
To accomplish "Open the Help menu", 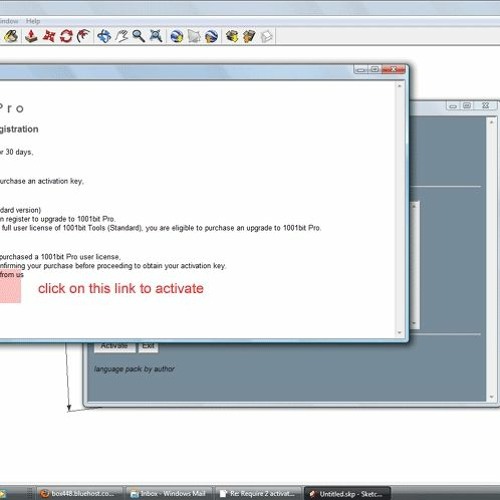I will point(33,21).
